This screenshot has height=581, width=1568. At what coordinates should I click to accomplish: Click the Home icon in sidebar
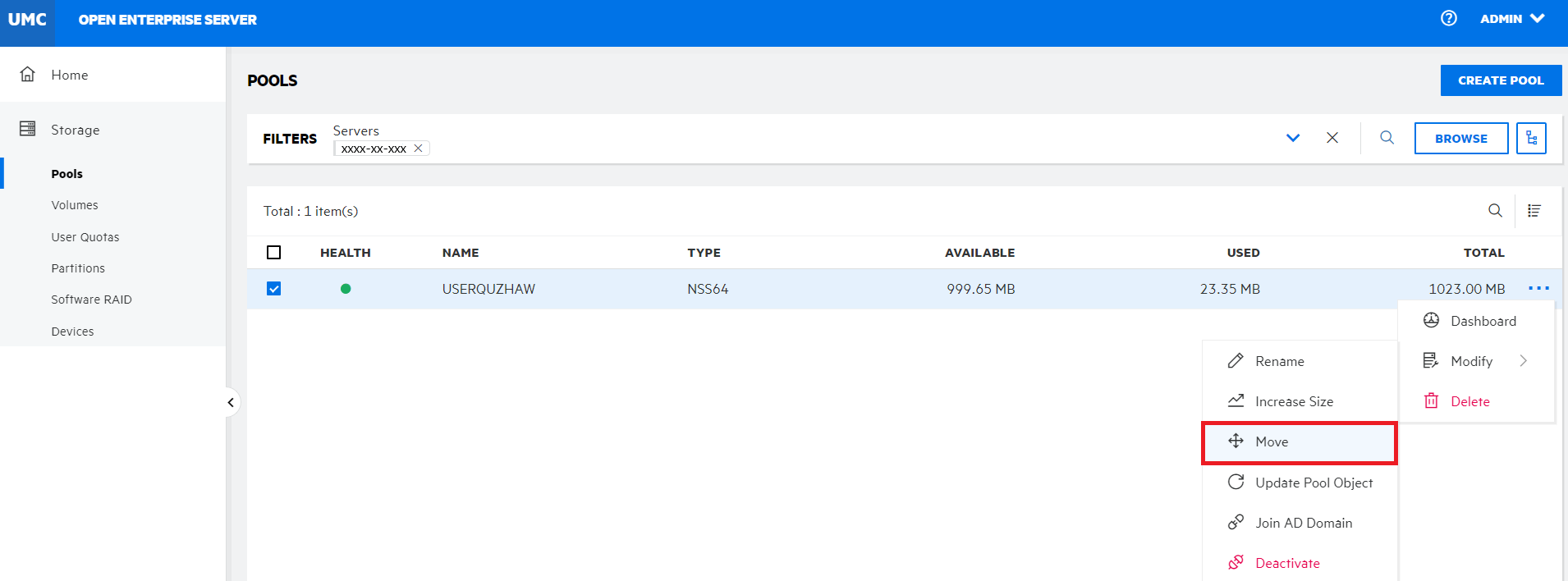click(x=28, y=75)
